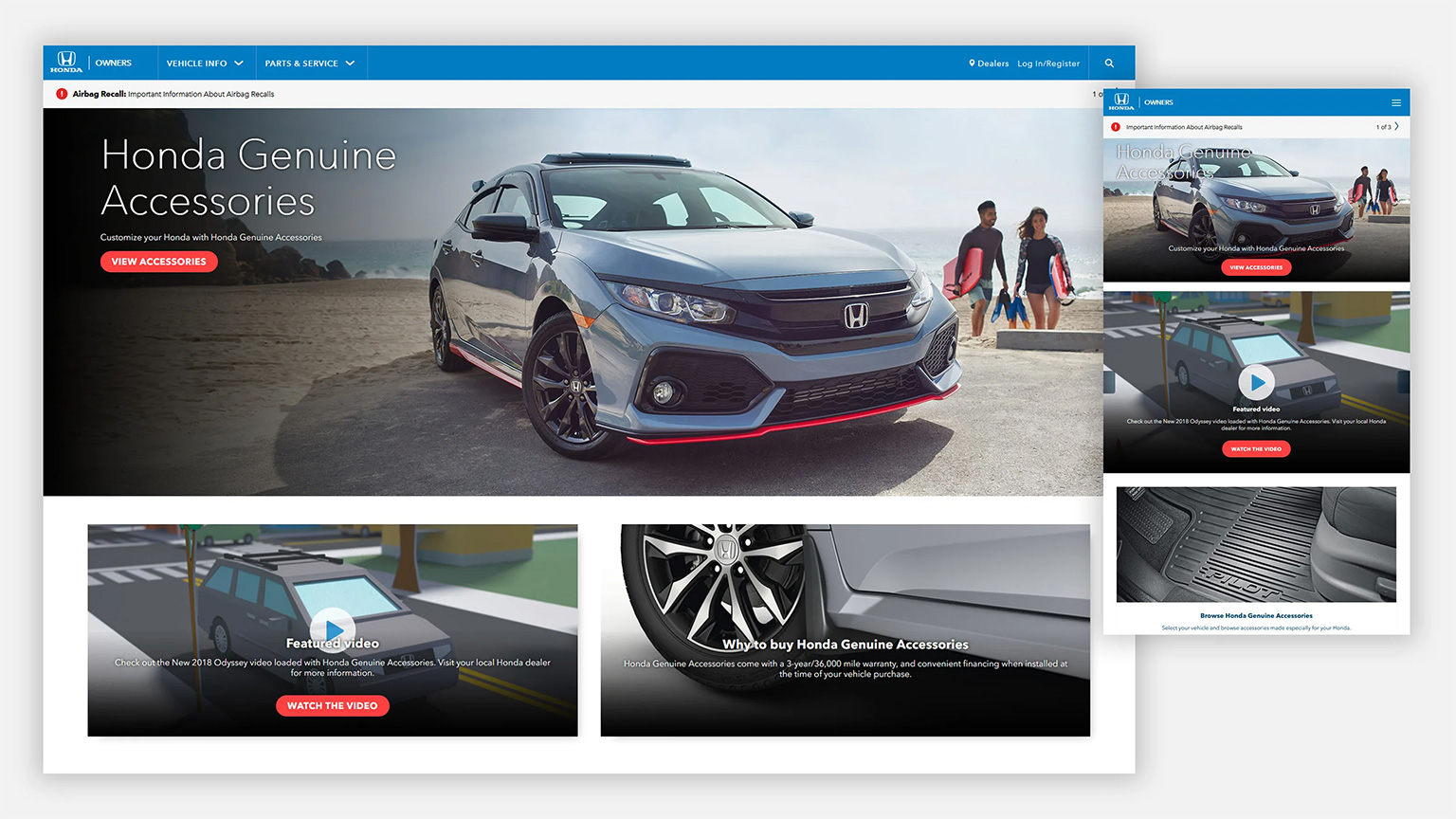Click 'Customize your Honda with Honda Genuine Accessories' desktop text
The height and width of the screenshot is (819, 1456).
click(x=211, y=237)
